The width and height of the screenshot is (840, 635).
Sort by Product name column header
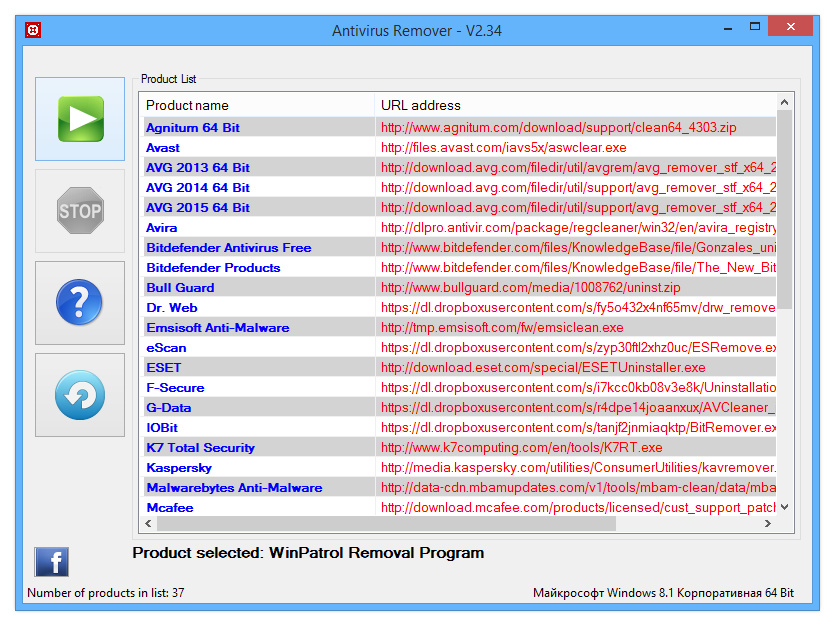257,105
